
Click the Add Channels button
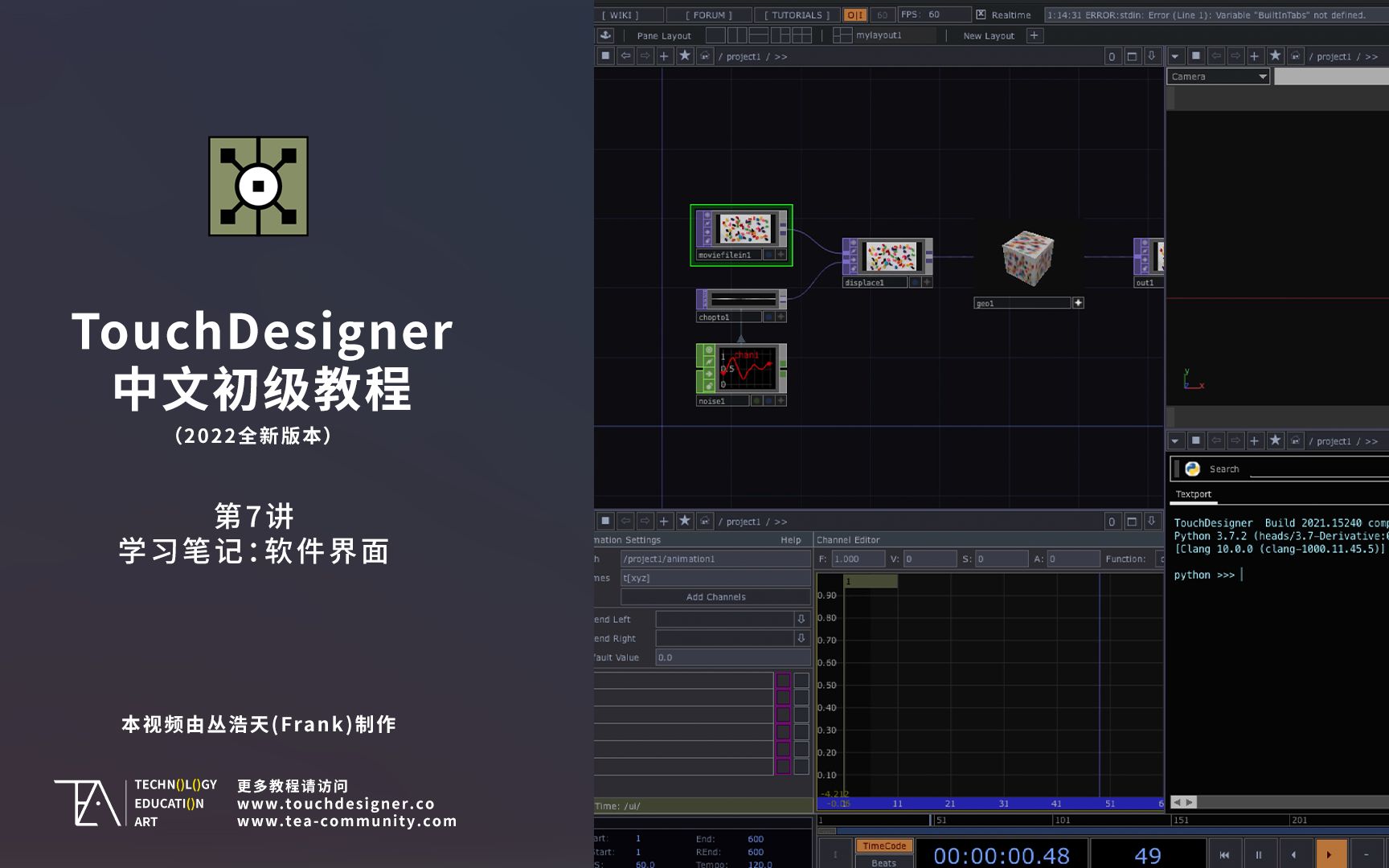tap(715, 597)
